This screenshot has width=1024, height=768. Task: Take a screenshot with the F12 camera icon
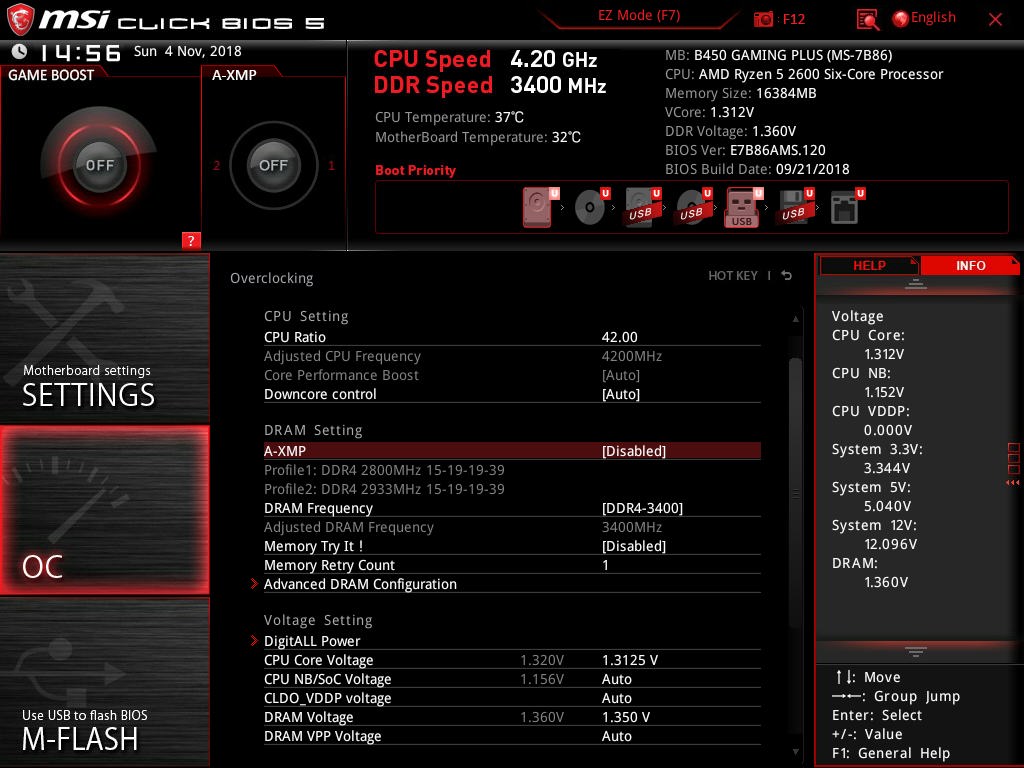point(763,19)
